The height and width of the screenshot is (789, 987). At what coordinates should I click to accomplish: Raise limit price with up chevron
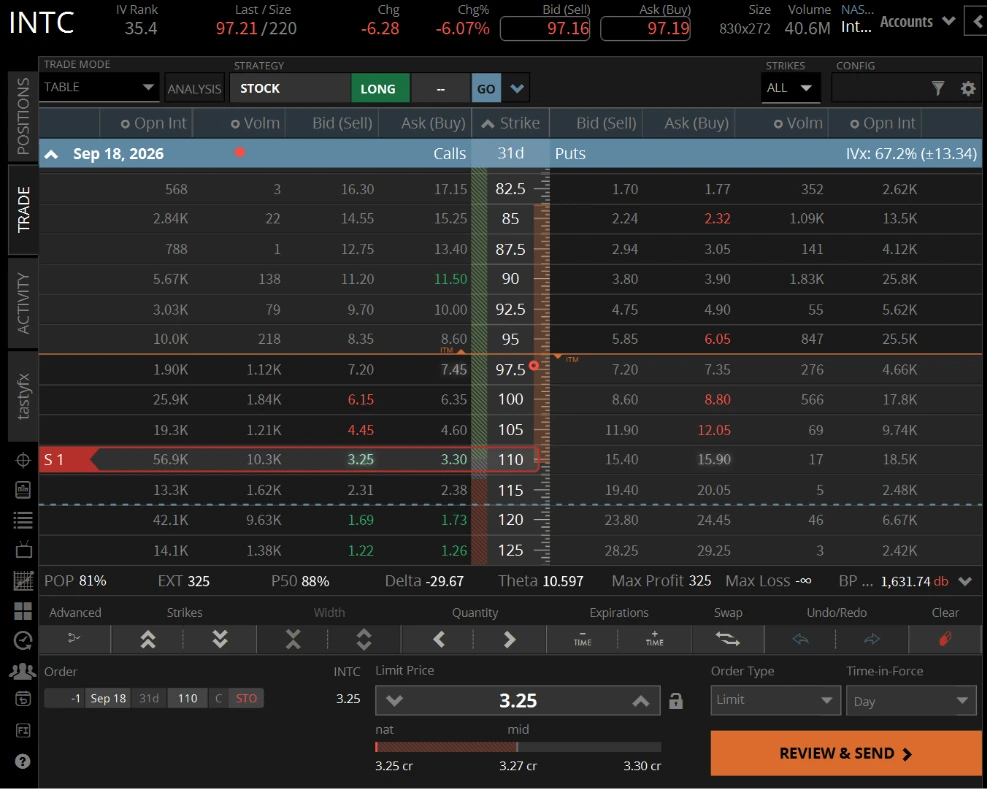point(641,701)
